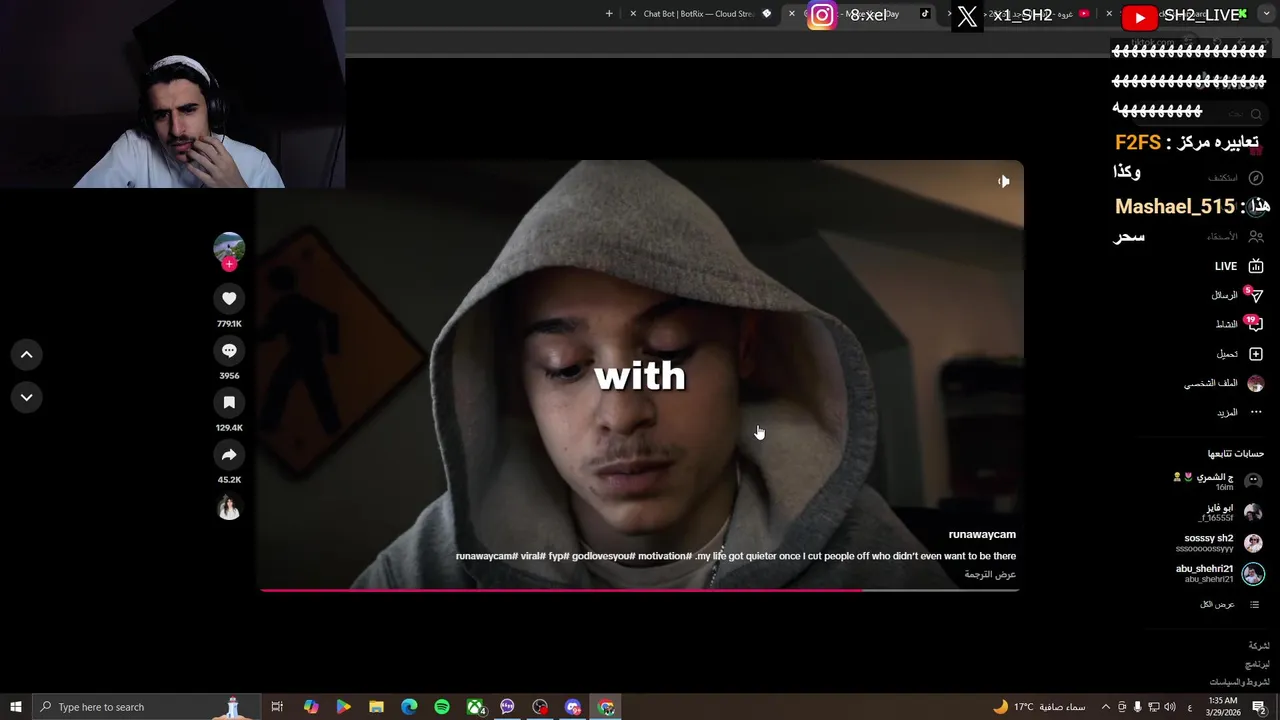Close the Chat Bot BotRix tab
This screenshot has height=720, width=1280.
pos(633,14)
